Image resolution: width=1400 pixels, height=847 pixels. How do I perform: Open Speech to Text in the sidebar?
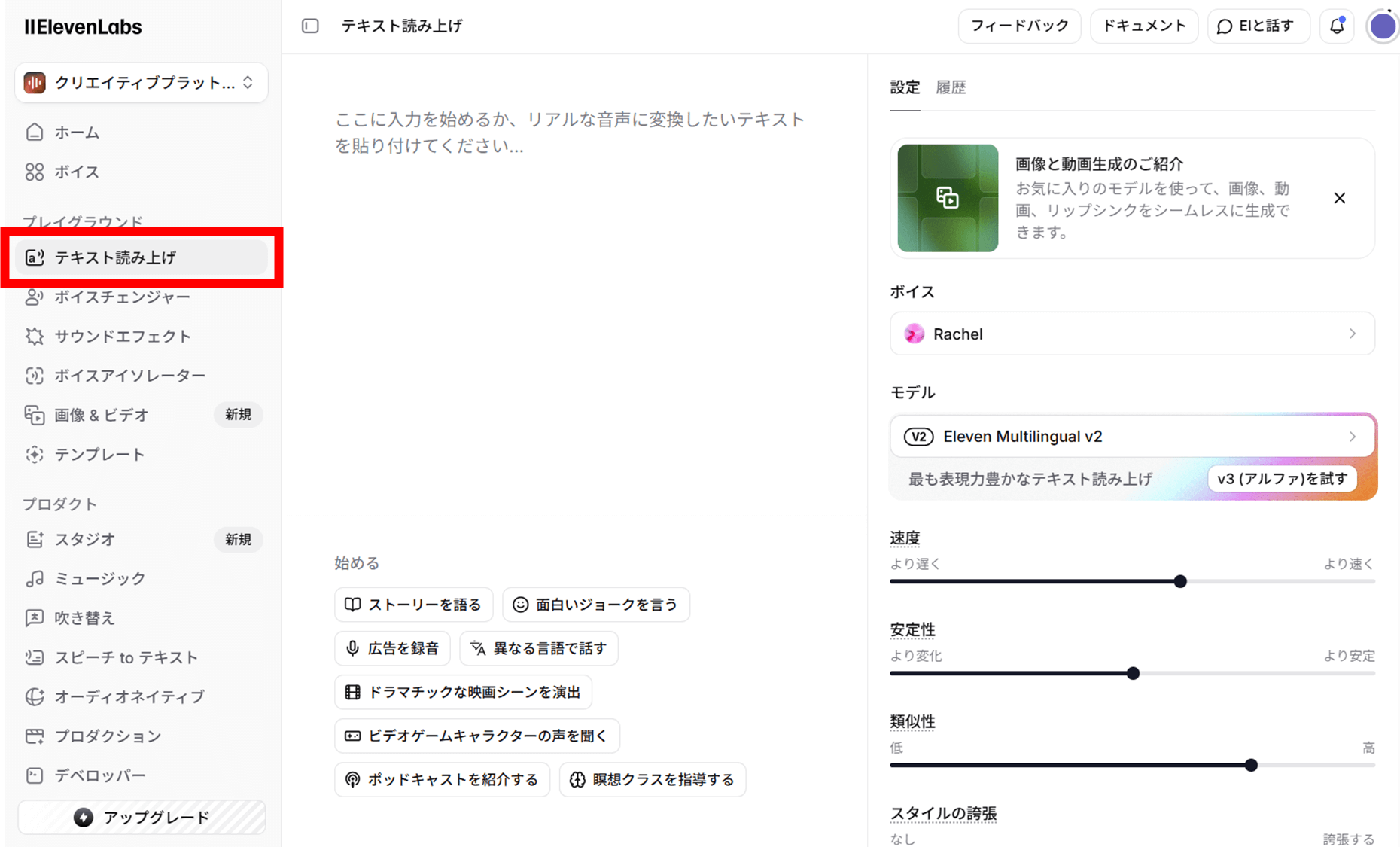tap(126, 657)
